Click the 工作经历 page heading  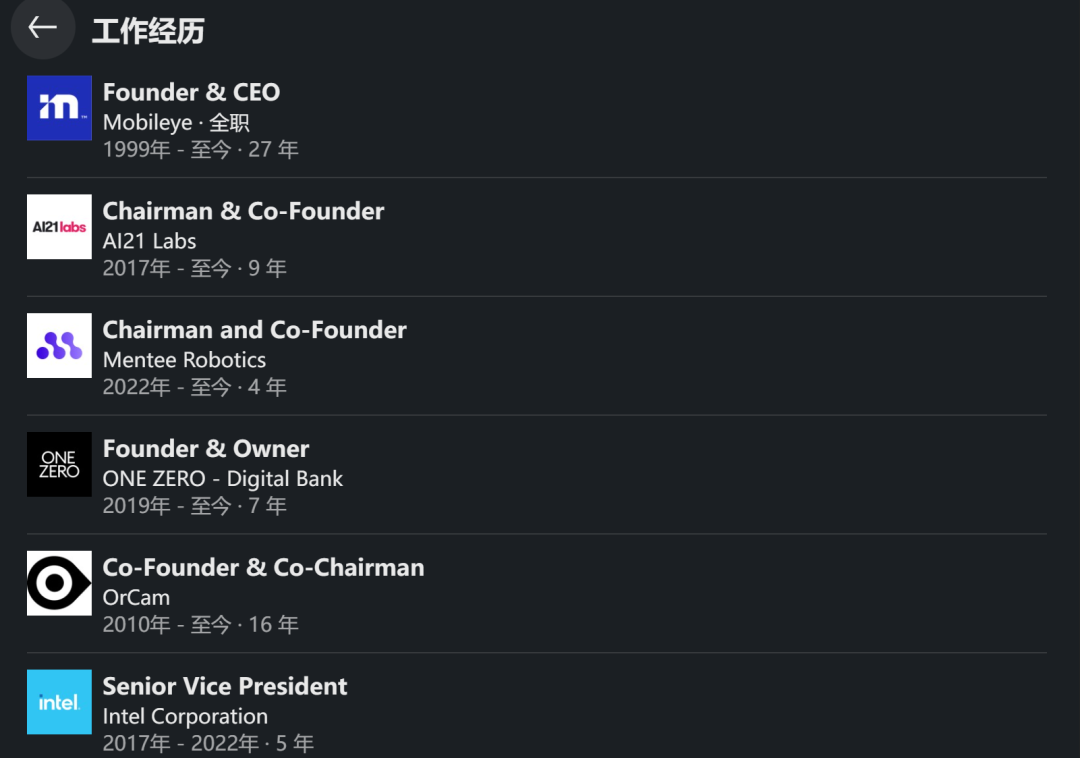[148, 31]
